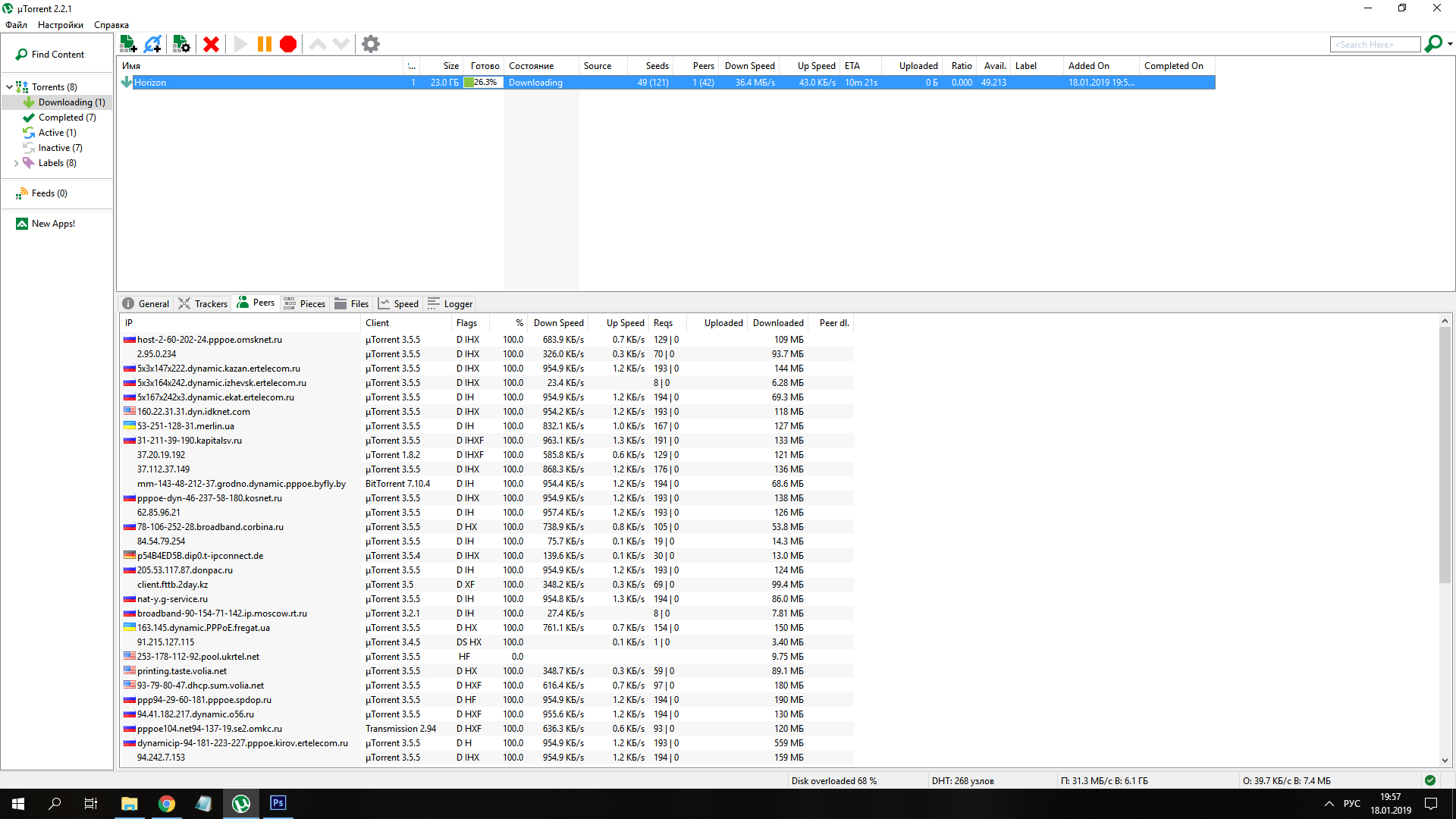This screenshot has width=1456, height=819.
Task: Click the Horizon 26.3% progress bar
Action: pos(483,83)
